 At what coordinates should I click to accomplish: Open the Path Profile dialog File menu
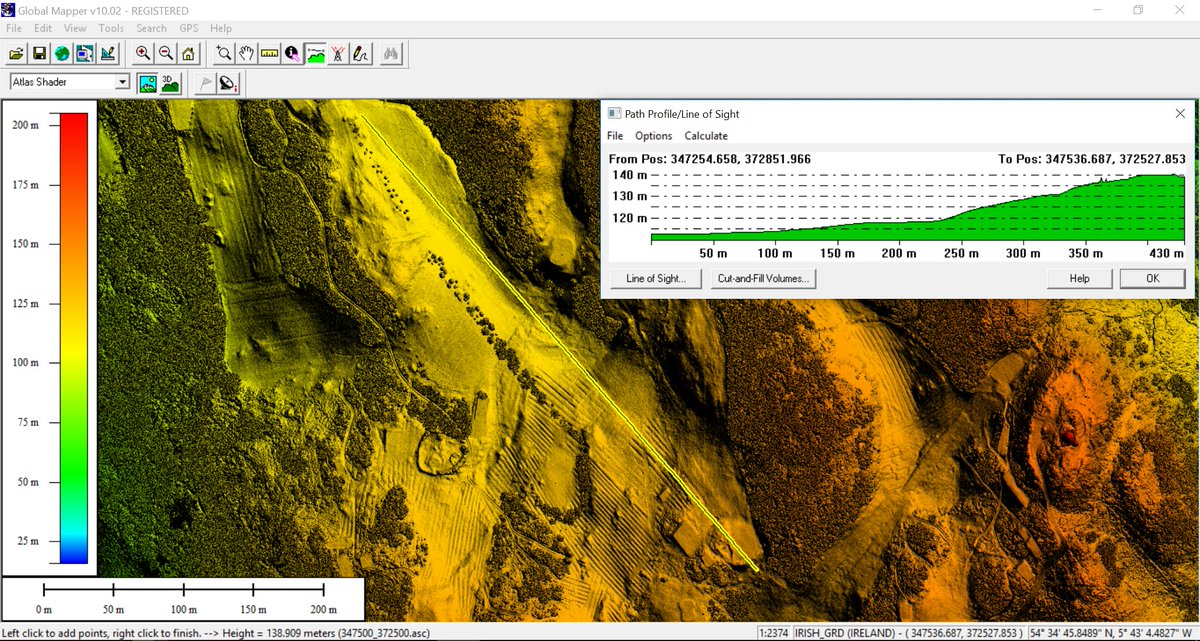[615, 136]
